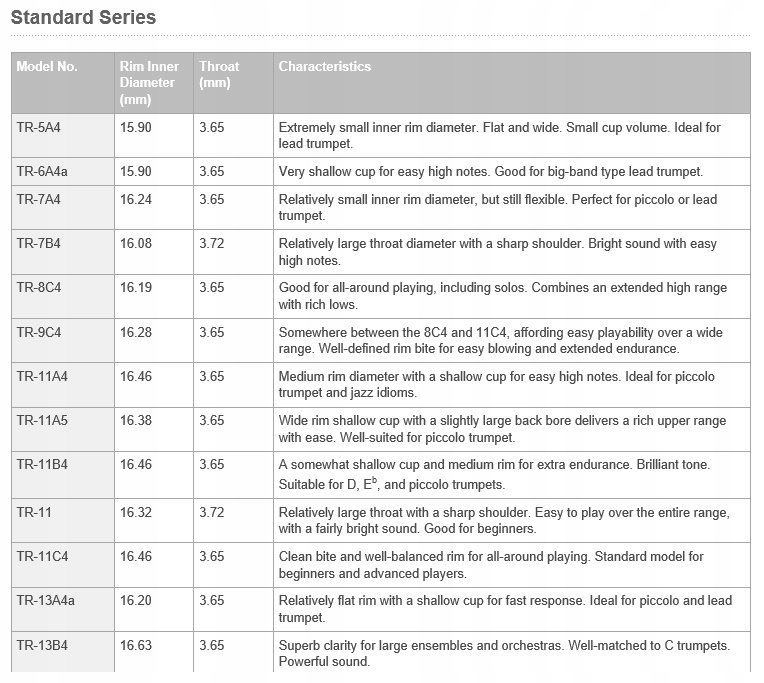Click the 'Good for beginners' TR-11 description
Viewport: 764px width, 683px height.
[x=504, y=520]
